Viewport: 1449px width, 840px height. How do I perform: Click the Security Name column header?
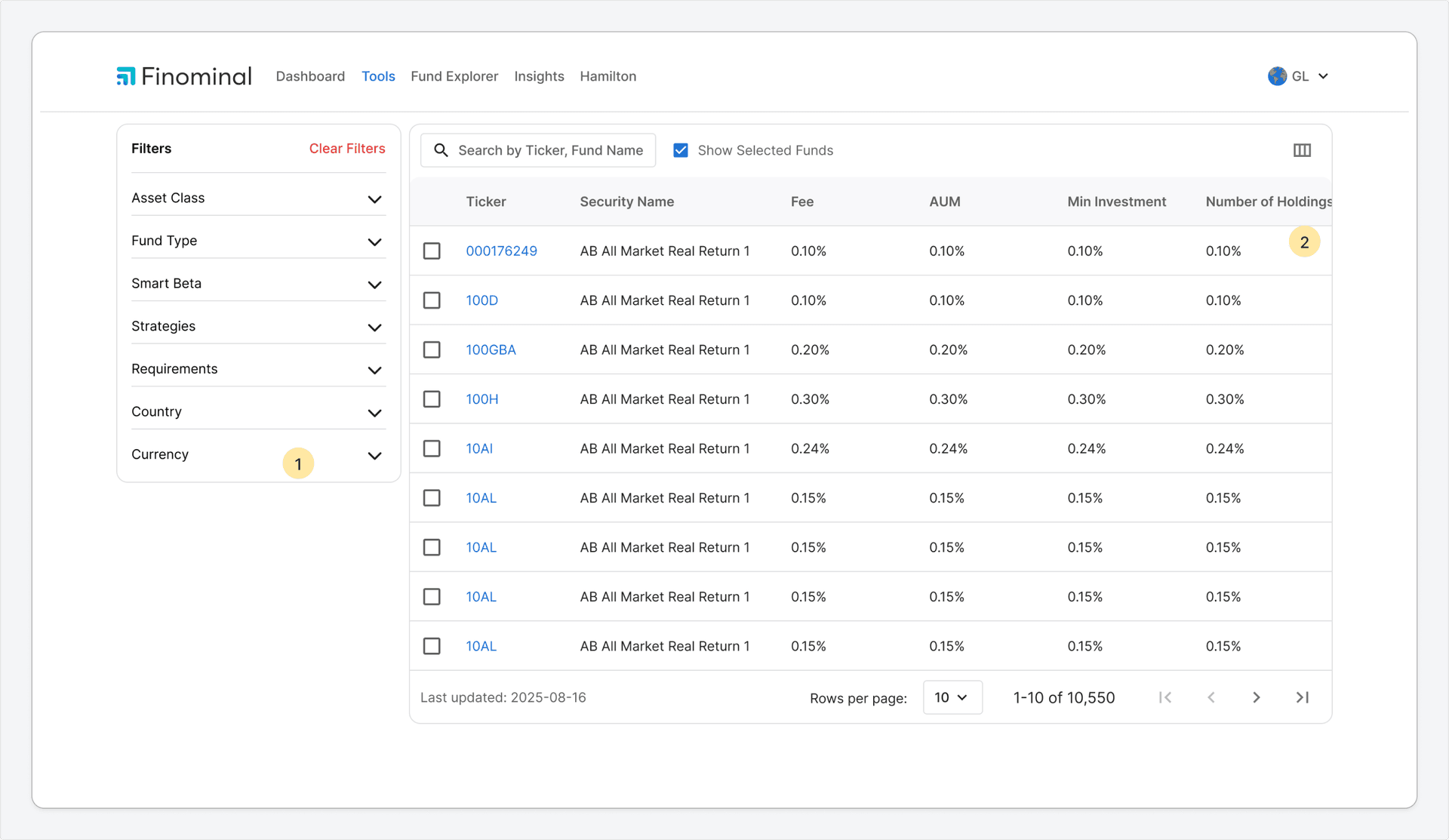627,202
